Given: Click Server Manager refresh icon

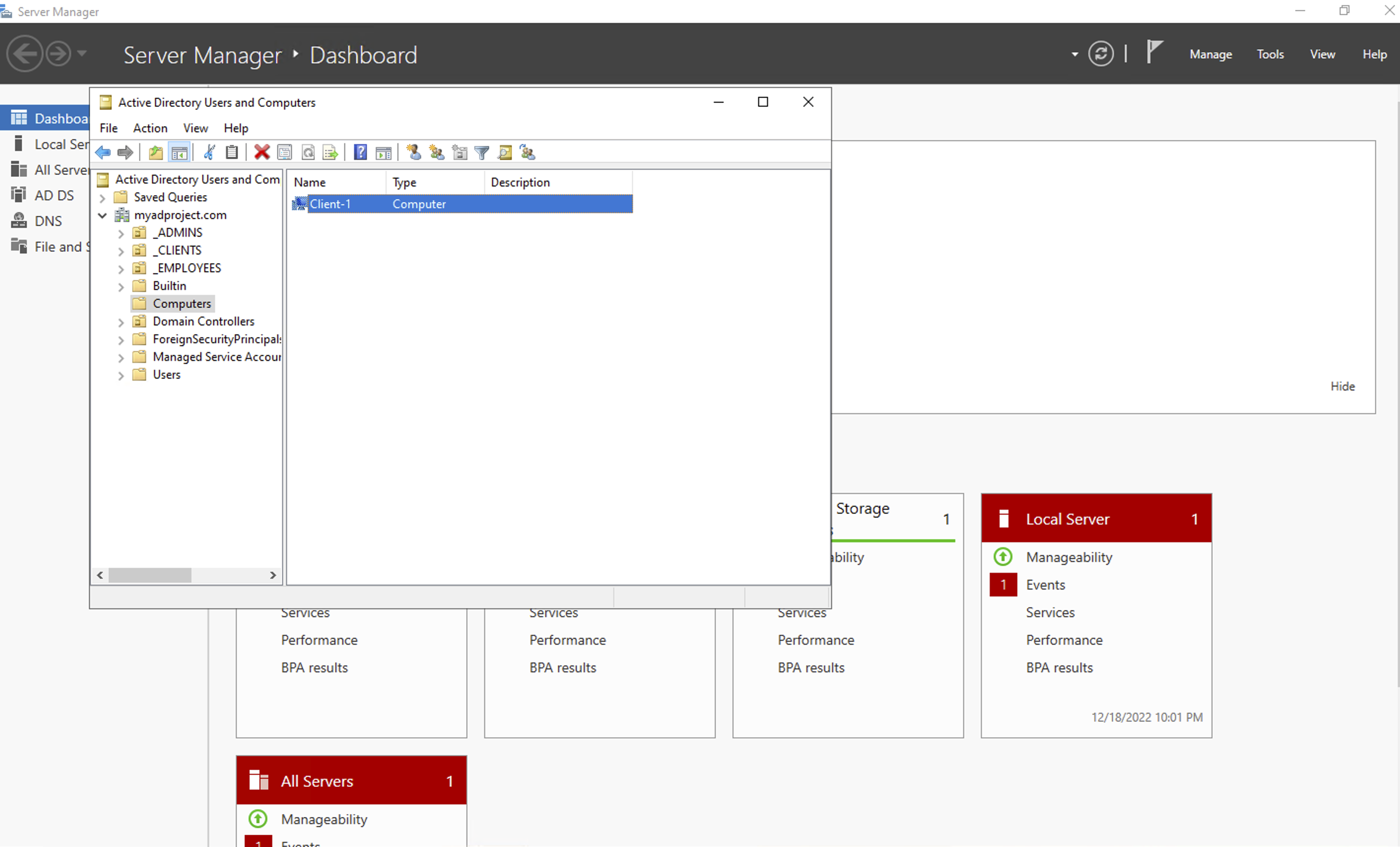Looking at the screenshot, I should pyautogui.click(x=1101, y=55).
